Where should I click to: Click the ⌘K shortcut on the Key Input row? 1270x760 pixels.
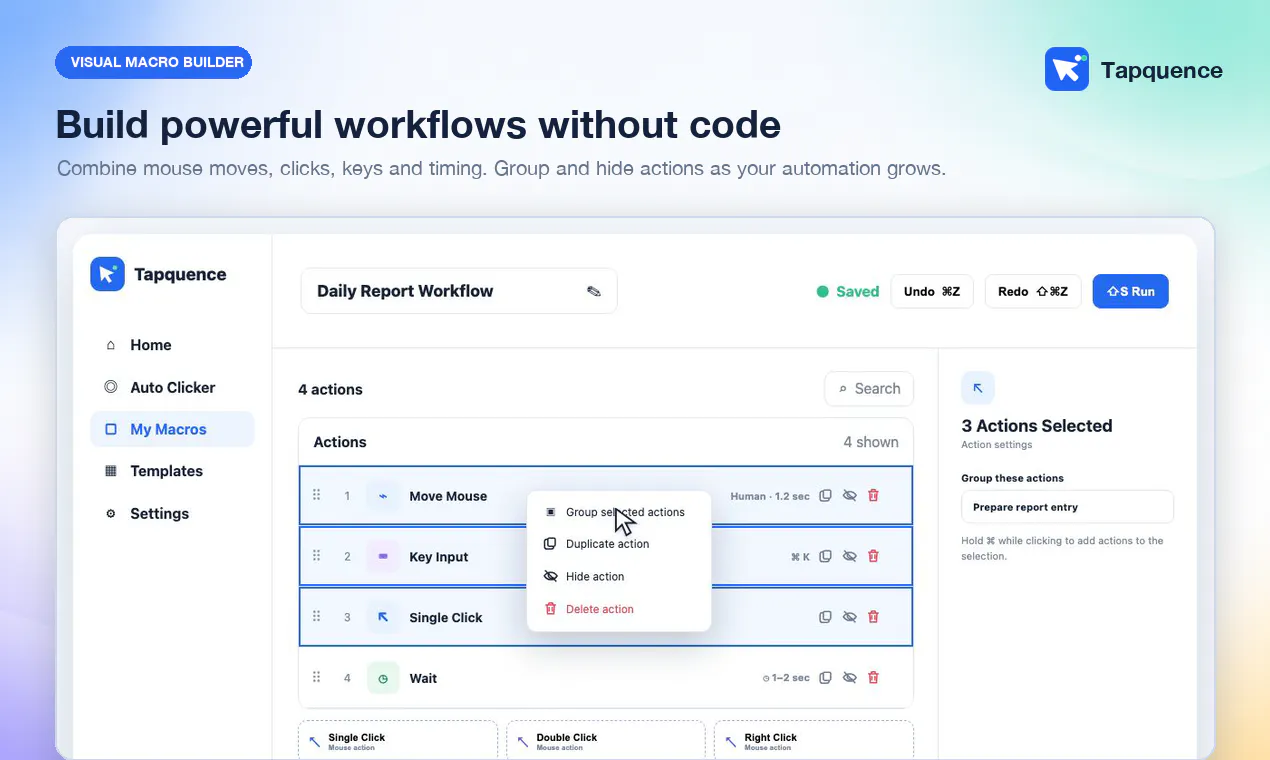800,557
